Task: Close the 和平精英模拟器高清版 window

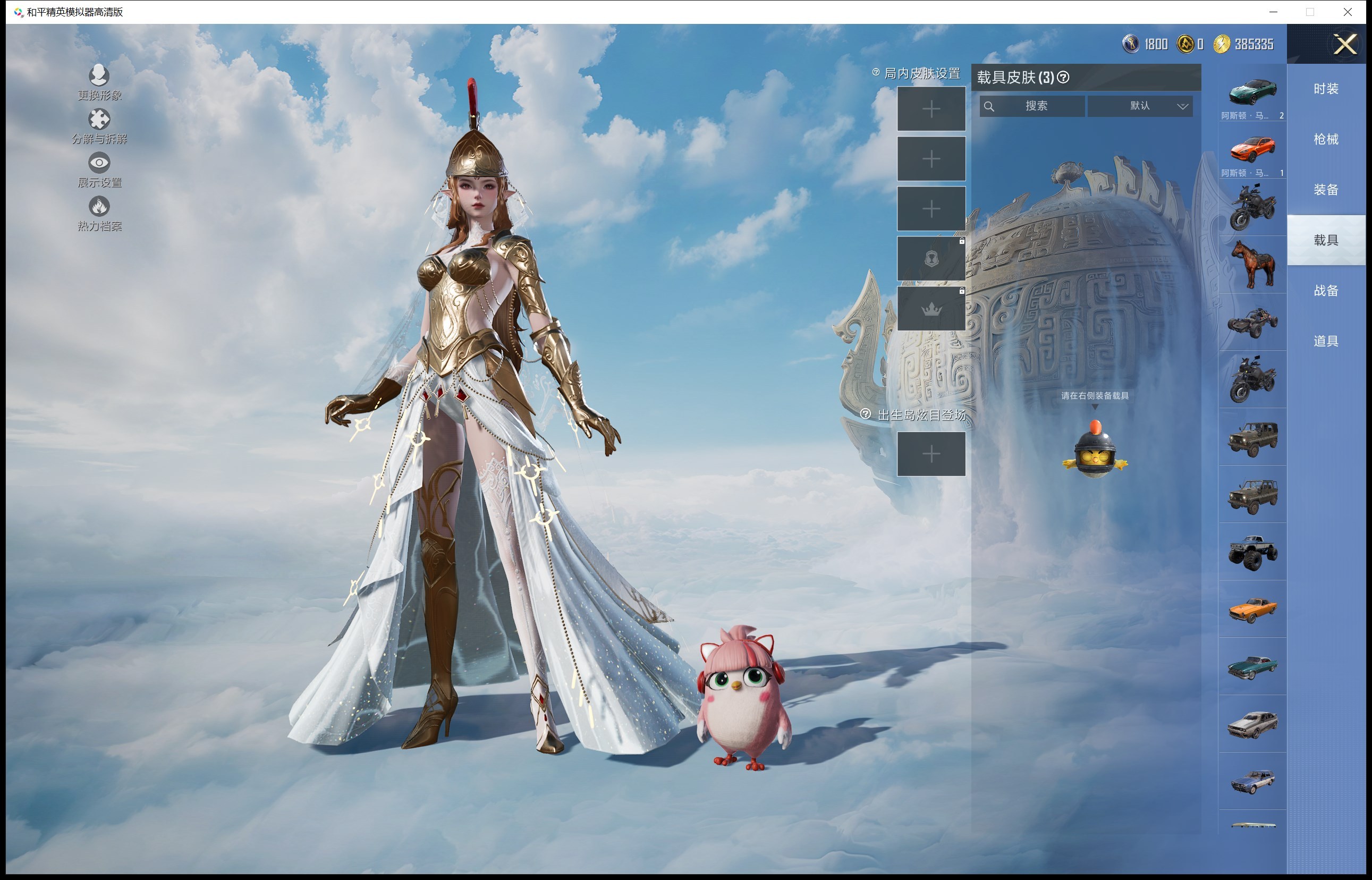Action: [x=1347, y=12]
